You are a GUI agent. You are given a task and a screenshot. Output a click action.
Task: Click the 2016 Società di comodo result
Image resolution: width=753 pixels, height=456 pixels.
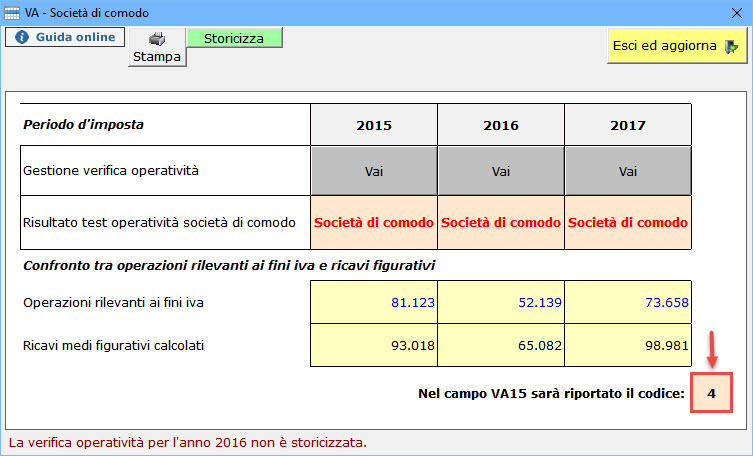[501, 222]
